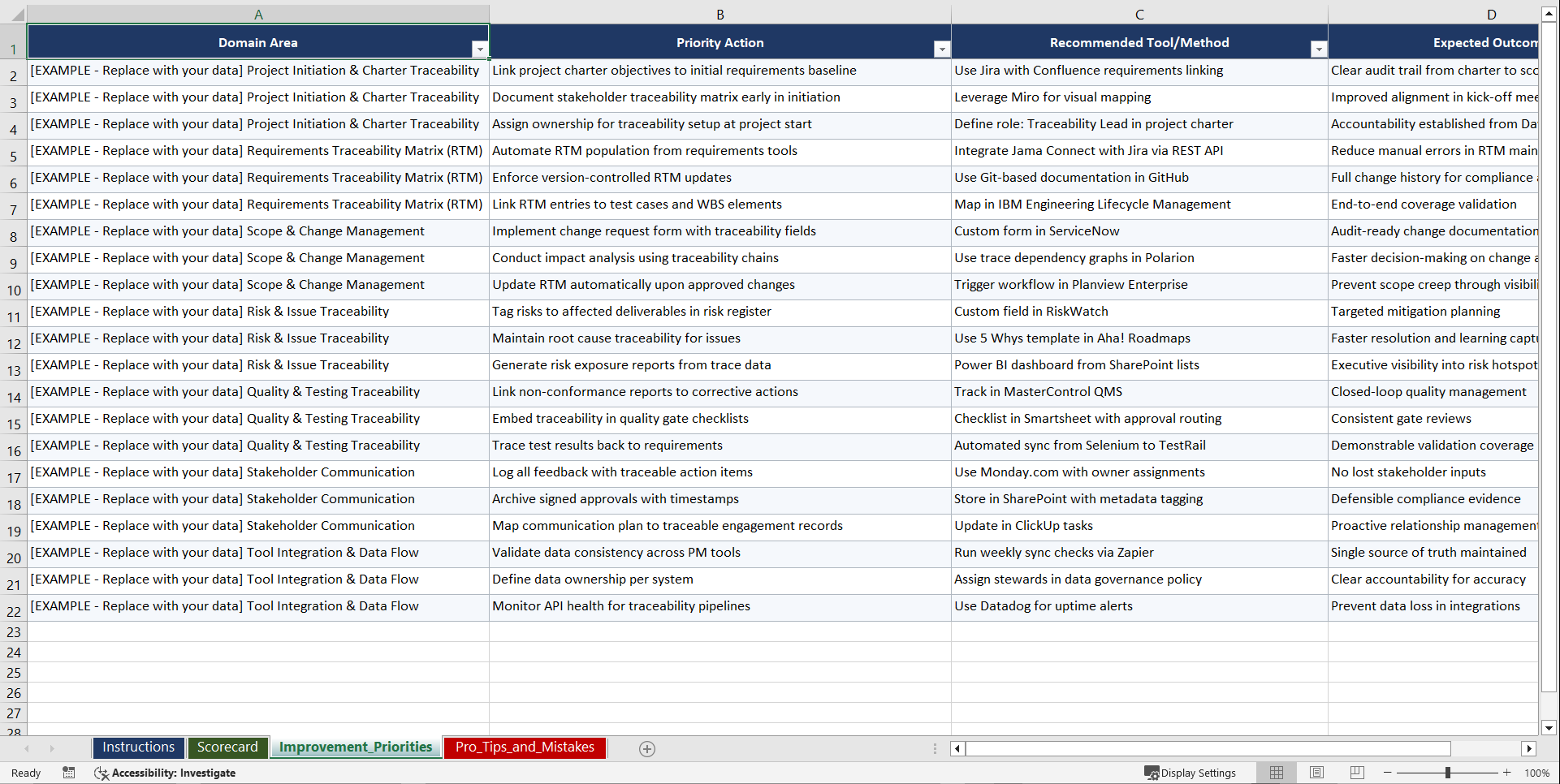Select the Scorecard sheet tab
Image resolution: width=1560 pixels, height=784 pixels.
point(228,747)
